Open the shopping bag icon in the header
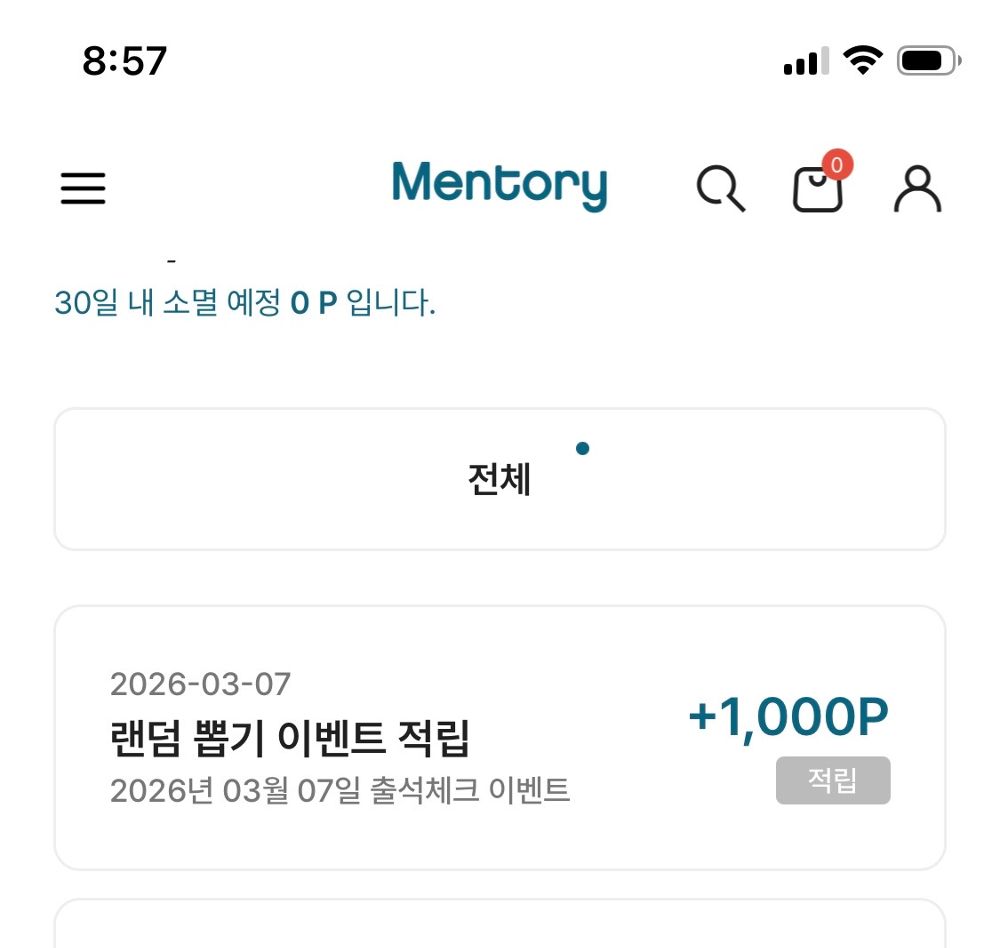Screen dimensions: 1000x948 [818, 192]
